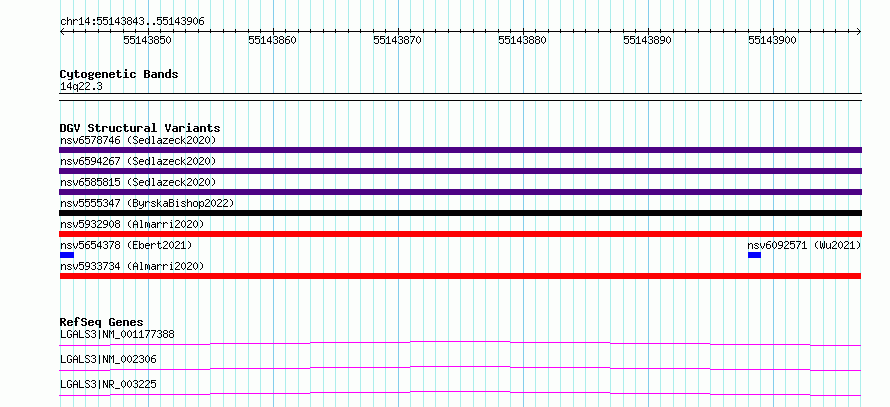
Task: Open gene LGALS3|NR_003225 label
Action: [108, 384]
